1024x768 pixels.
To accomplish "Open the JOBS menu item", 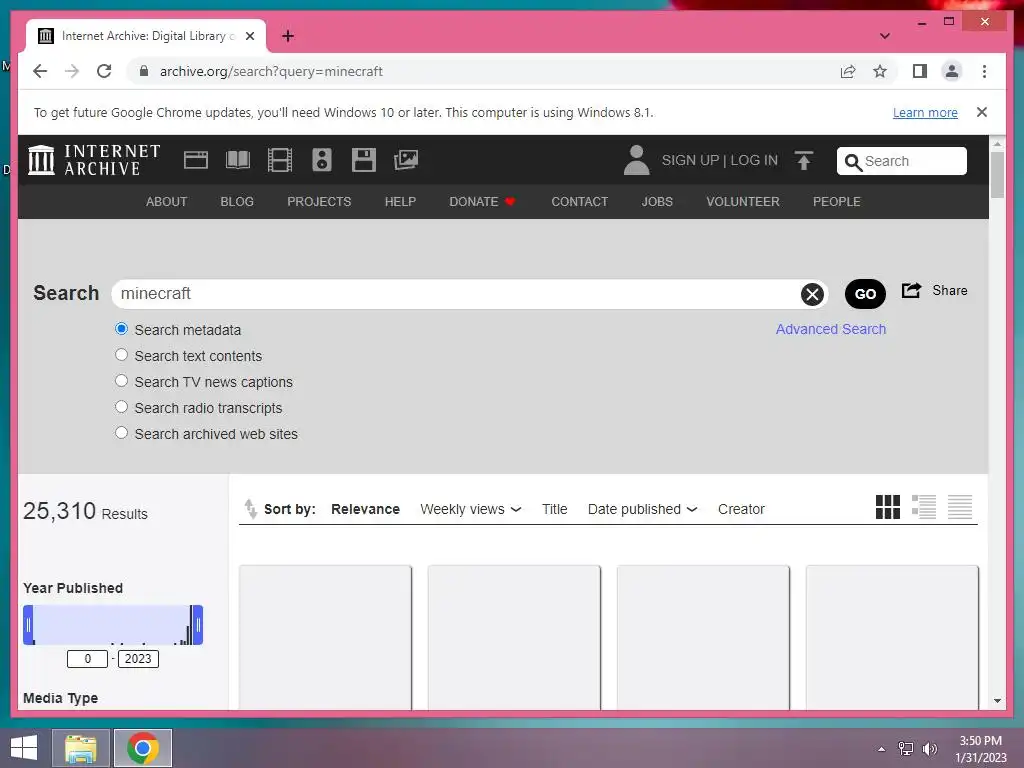I will point(657,202).
